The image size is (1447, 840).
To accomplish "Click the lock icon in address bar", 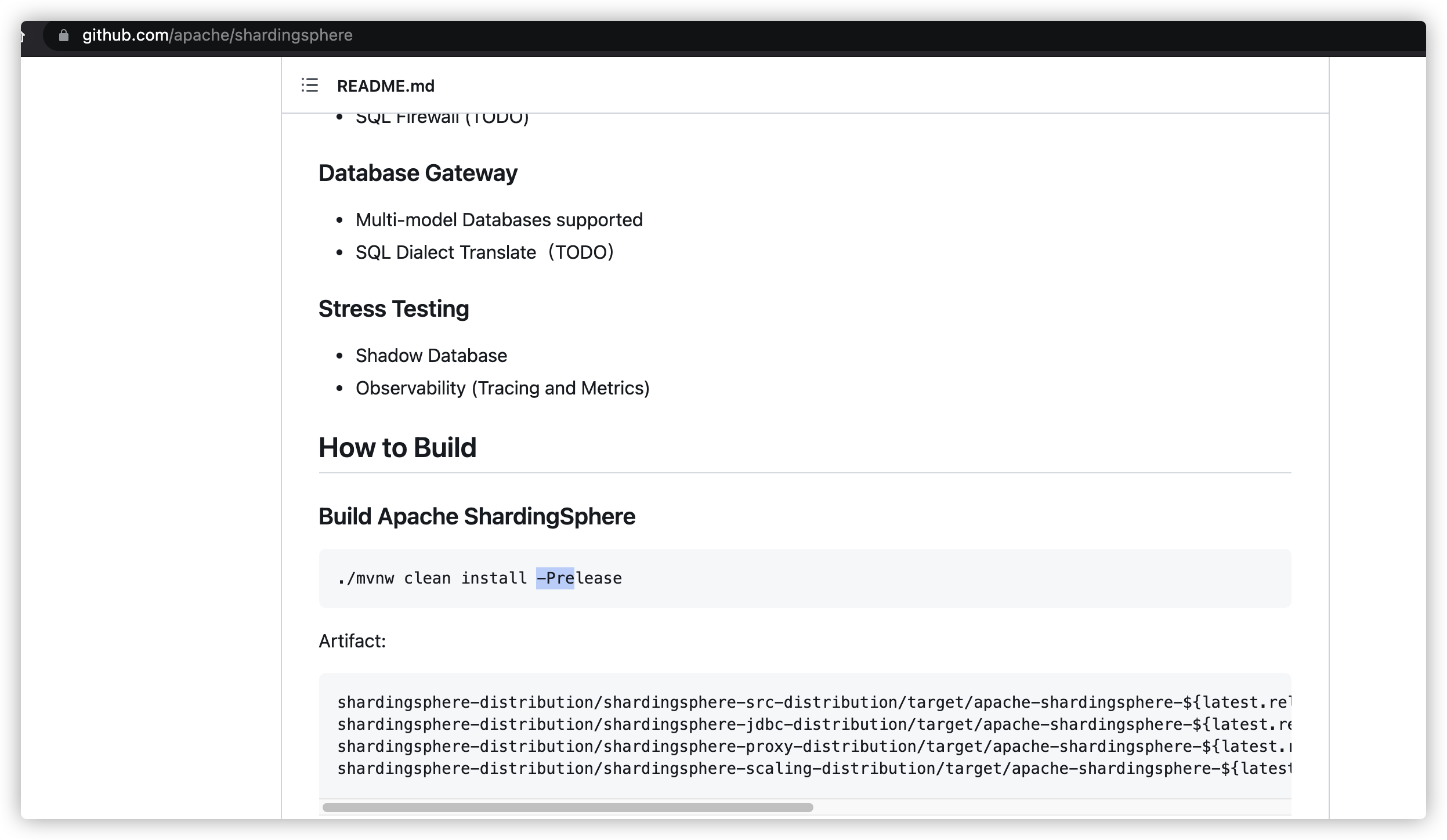I will tap(64, 35).
